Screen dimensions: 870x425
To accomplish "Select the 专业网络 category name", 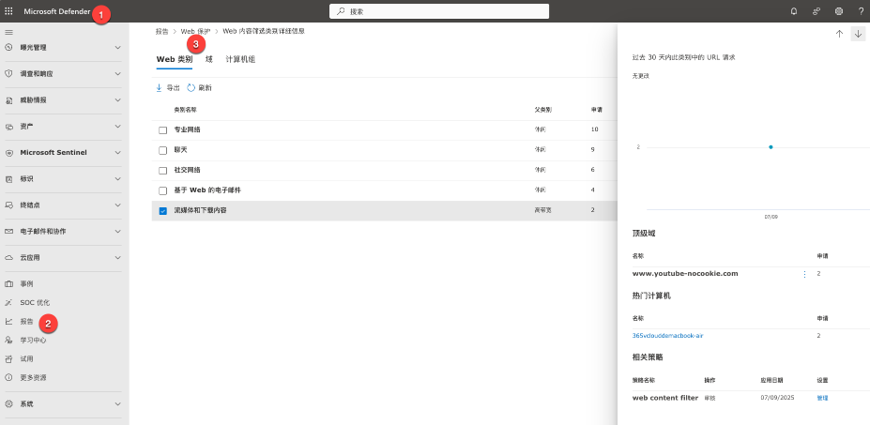I will pyautogui.click(x=187, y=129).
